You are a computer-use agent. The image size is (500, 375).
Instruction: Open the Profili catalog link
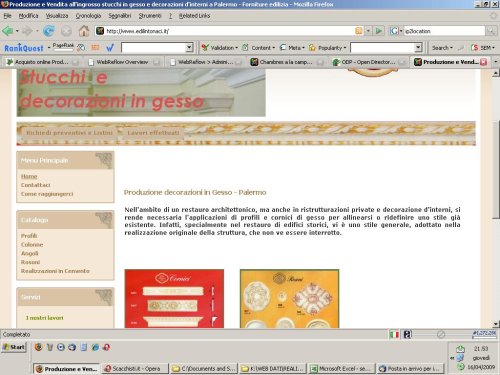point(29,236)
